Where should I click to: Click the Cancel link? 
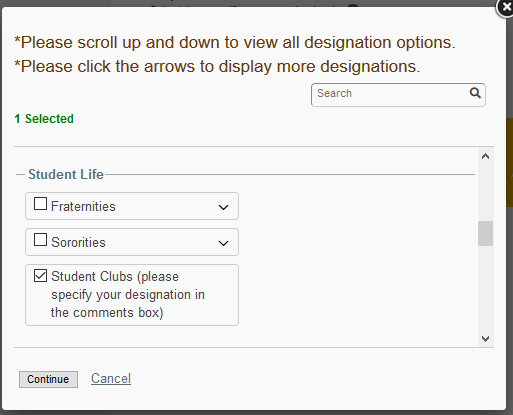click(x=111, y=379)
